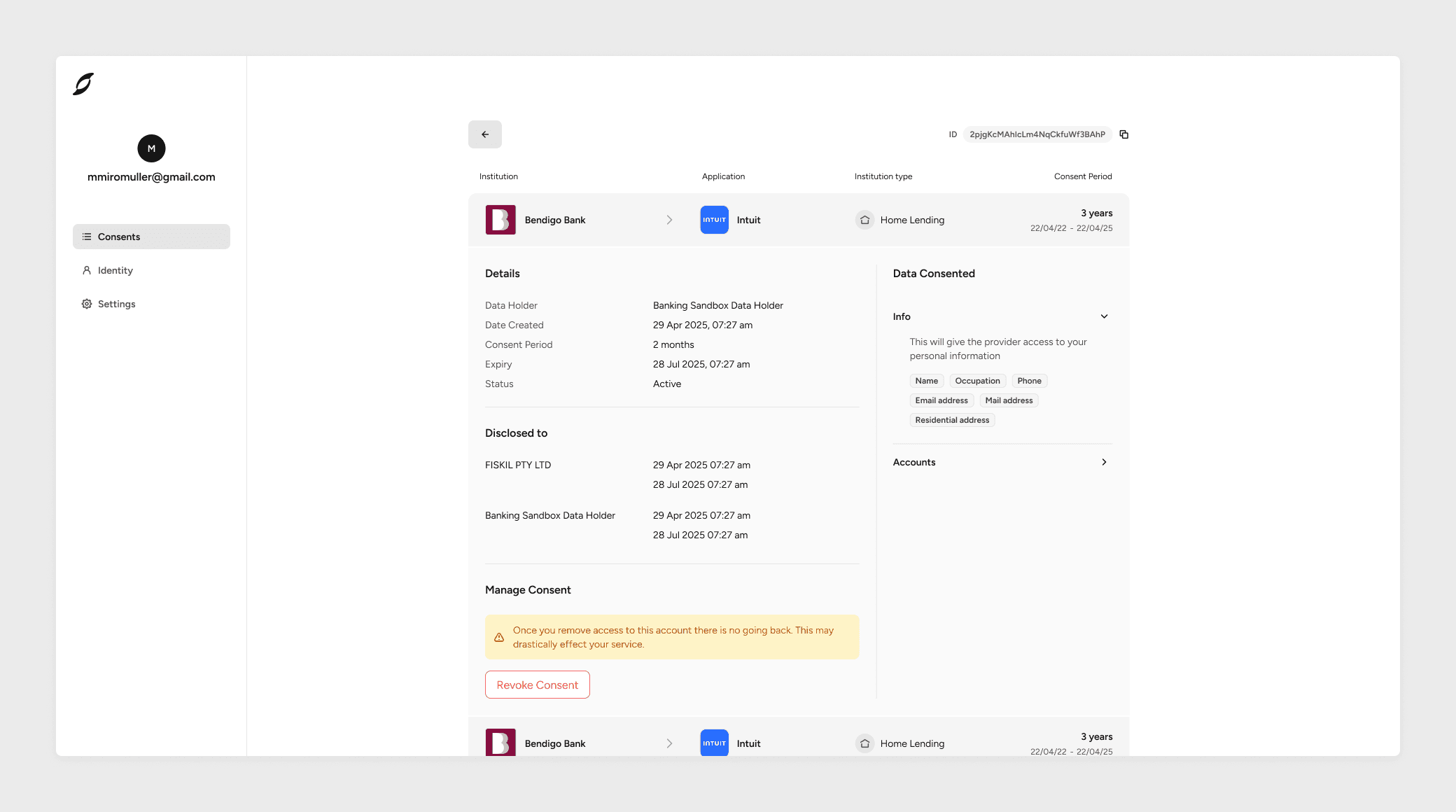Go to the Identity page

coord(115,270)
